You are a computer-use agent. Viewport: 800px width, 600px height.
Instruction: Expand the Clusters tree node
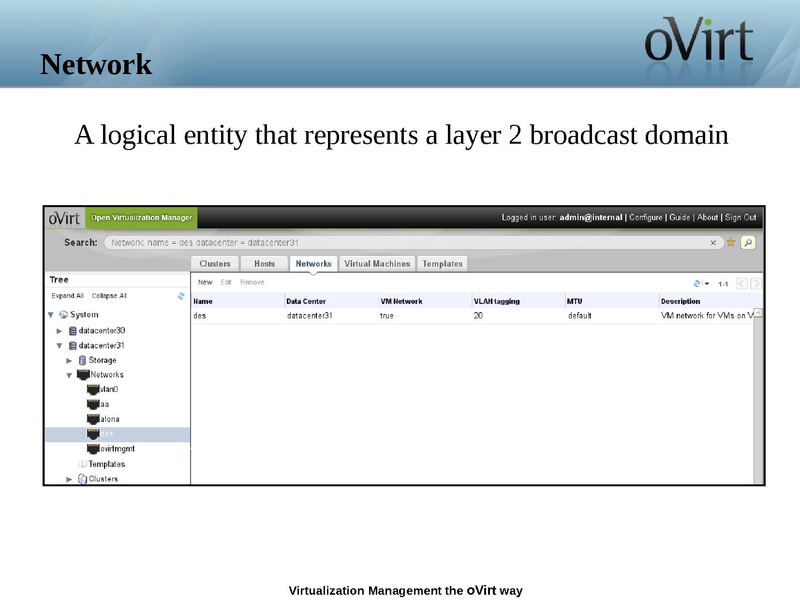(69, 479)
